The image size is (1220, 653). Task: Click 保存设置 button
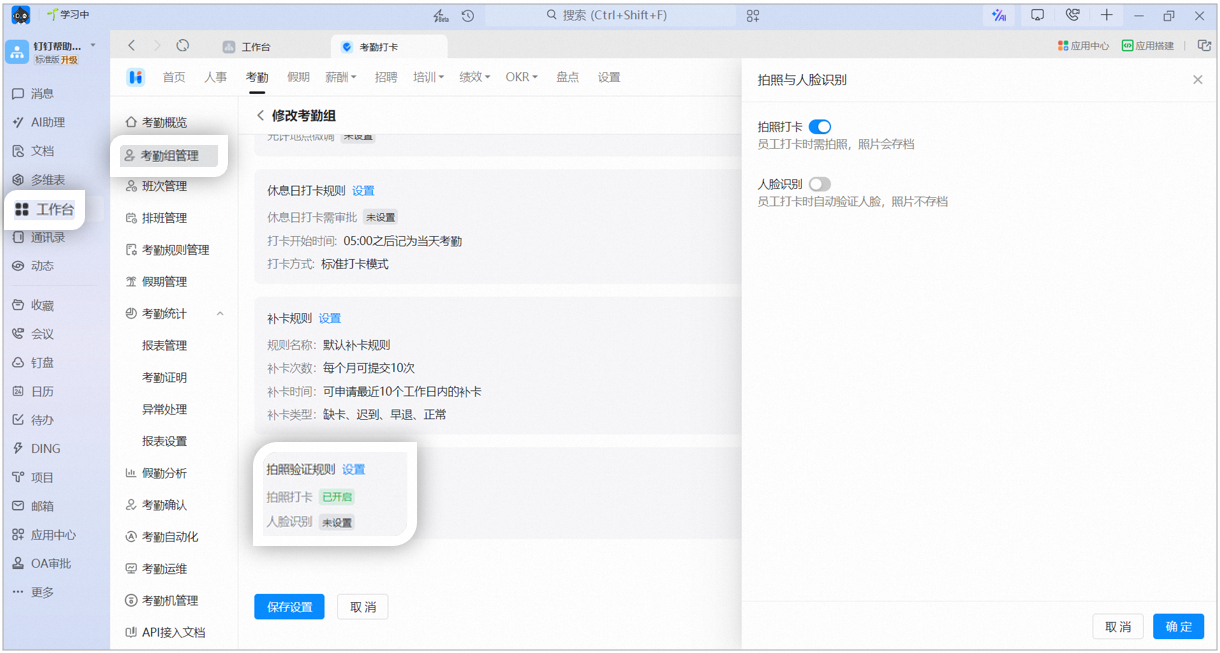[x=289, y=607]
